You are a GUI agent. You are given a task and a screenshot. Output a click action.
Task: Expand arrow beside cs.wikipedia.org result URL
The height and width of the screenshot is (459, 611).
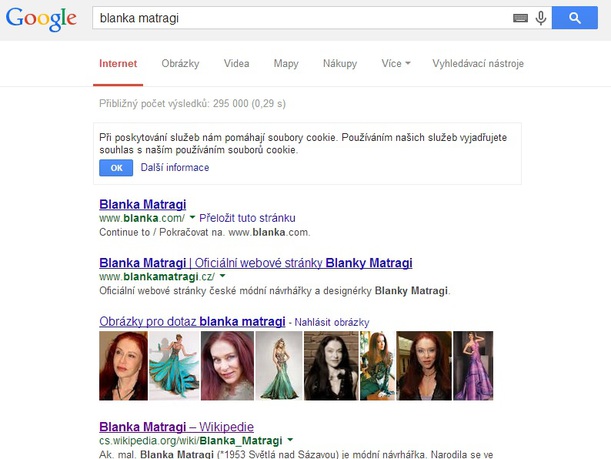tap(290, 440)
